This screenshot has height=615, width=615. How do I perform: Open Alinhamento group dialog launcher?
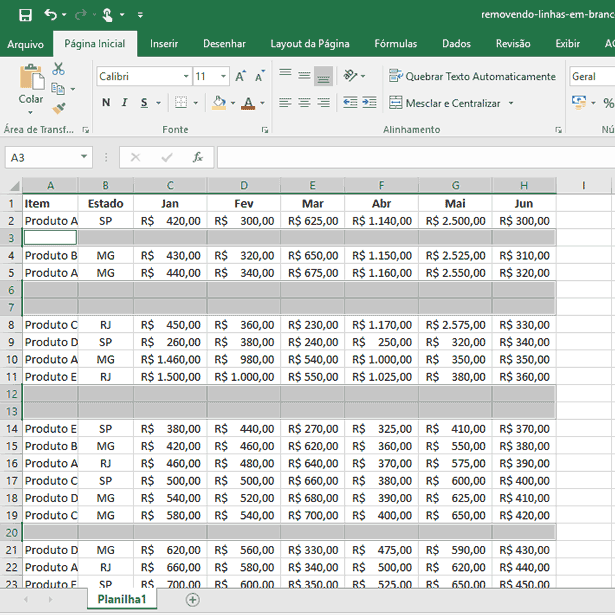pos(559,130)
